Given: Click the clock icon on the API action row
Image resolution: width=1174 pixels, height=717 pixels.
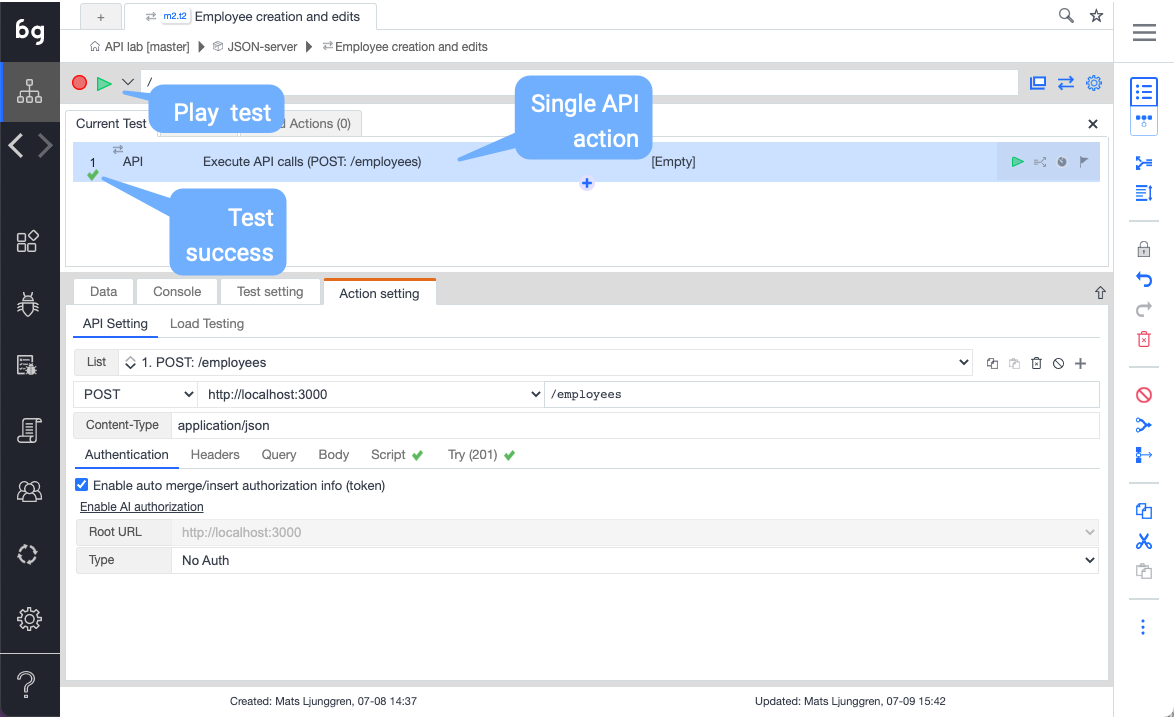Looking at the screenshot, I should (1062, 162).
